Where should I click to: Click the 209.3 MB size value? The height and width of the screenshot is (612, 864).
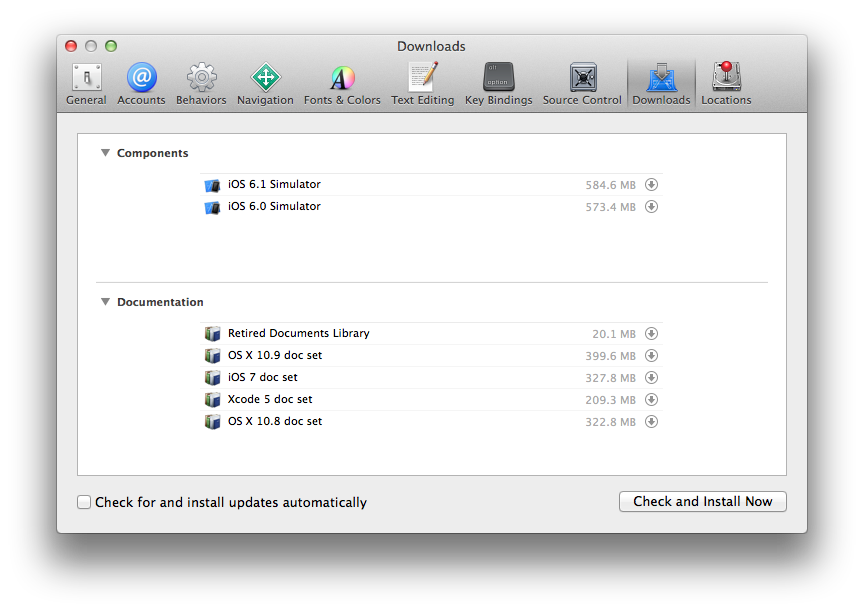(x=611, y=400)
